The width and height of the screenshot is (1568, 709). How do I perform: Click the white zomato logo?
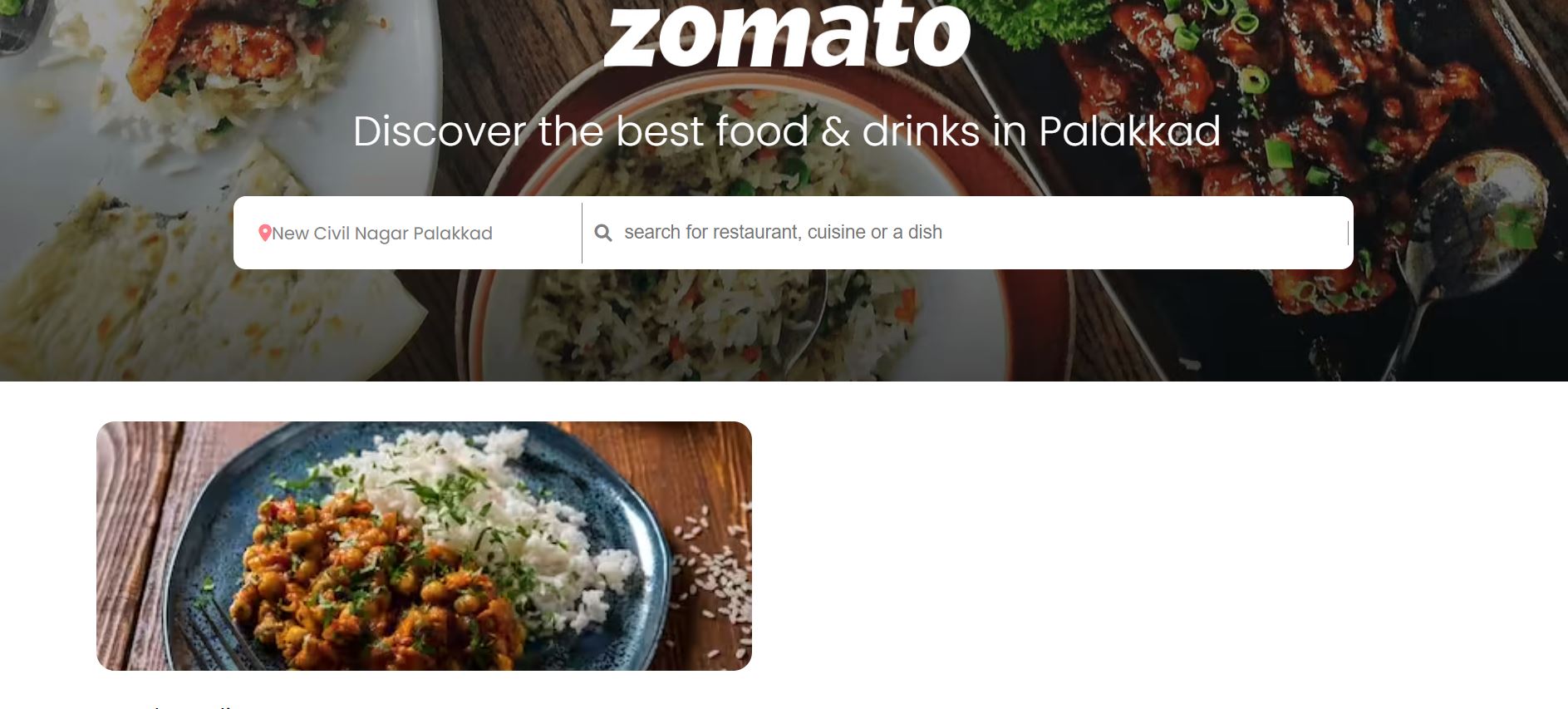click(x=786, y=34)
